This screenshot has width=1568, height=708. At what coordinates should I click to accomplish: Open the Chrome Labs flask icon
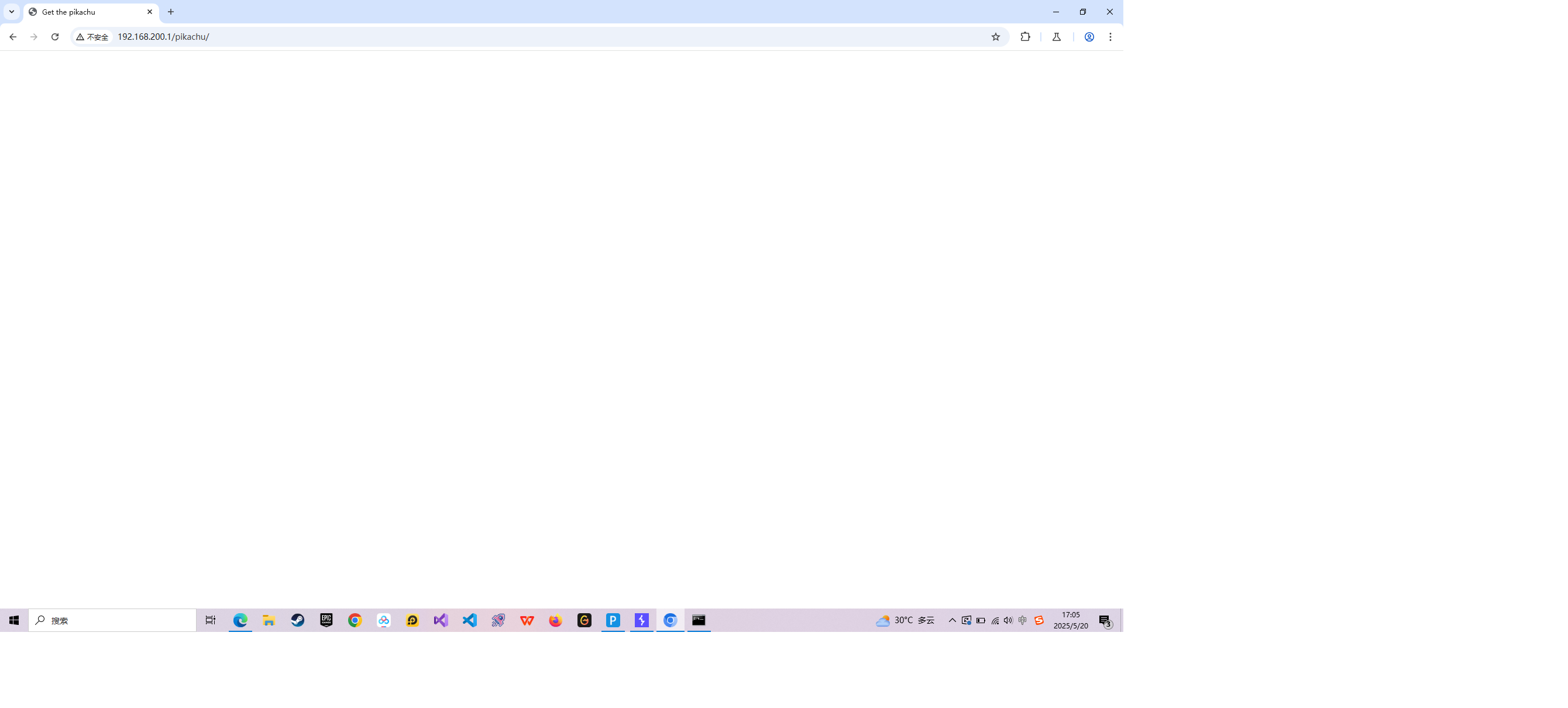click(x=1056, y=37)
